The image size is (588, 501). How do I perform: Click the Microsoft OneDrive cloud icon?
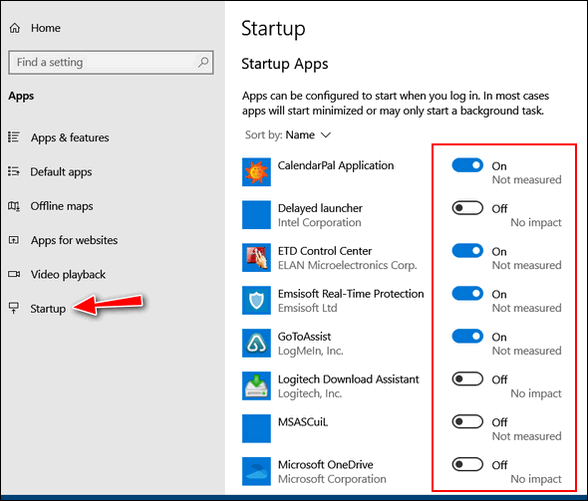[256, 471]
